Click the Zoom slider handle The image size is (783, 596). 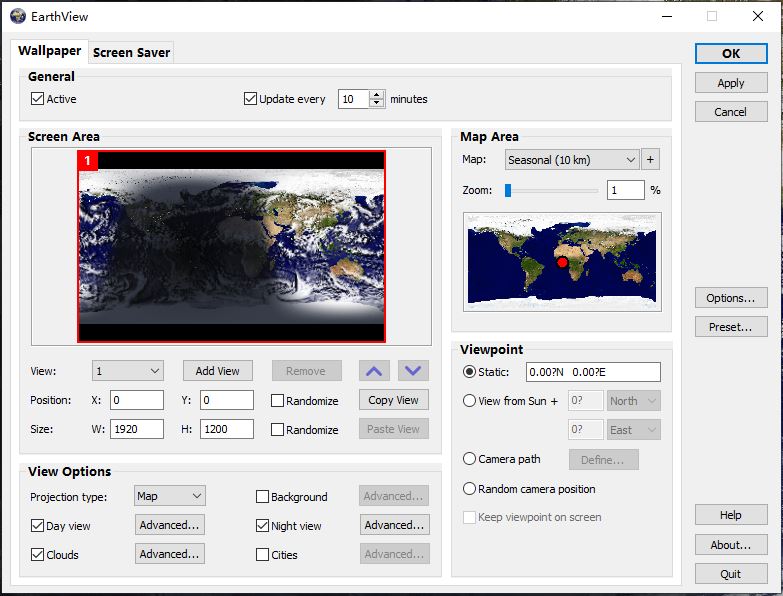coord(508,190)
